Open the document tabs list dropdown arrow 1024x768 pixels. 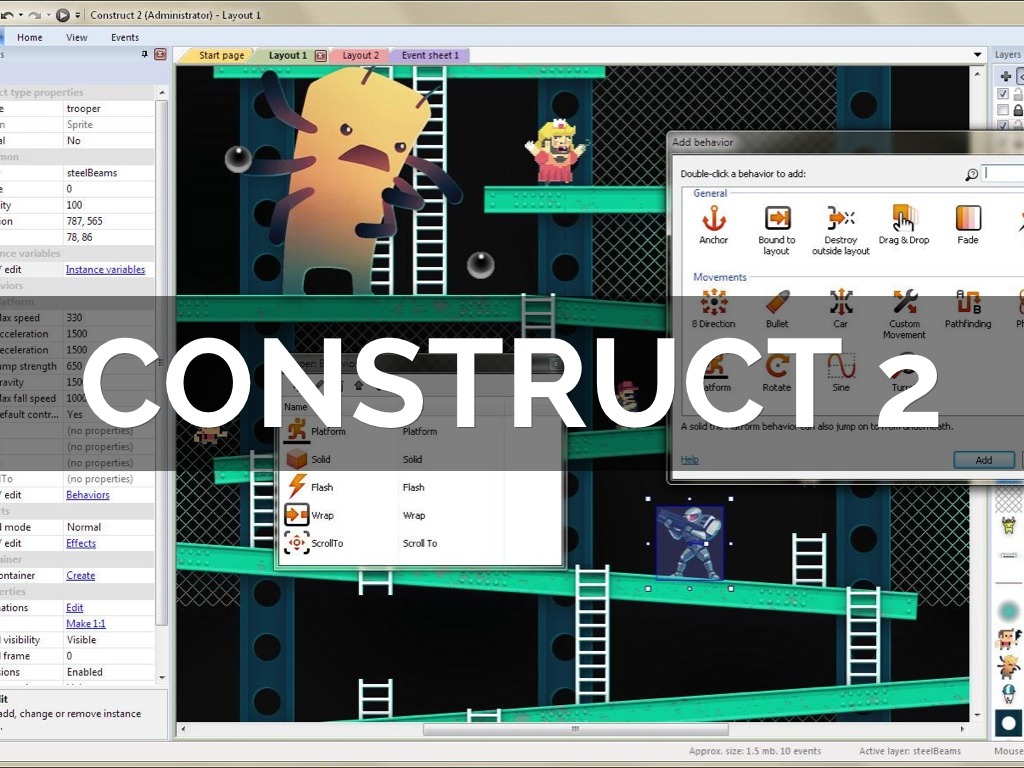pos(978,55)
